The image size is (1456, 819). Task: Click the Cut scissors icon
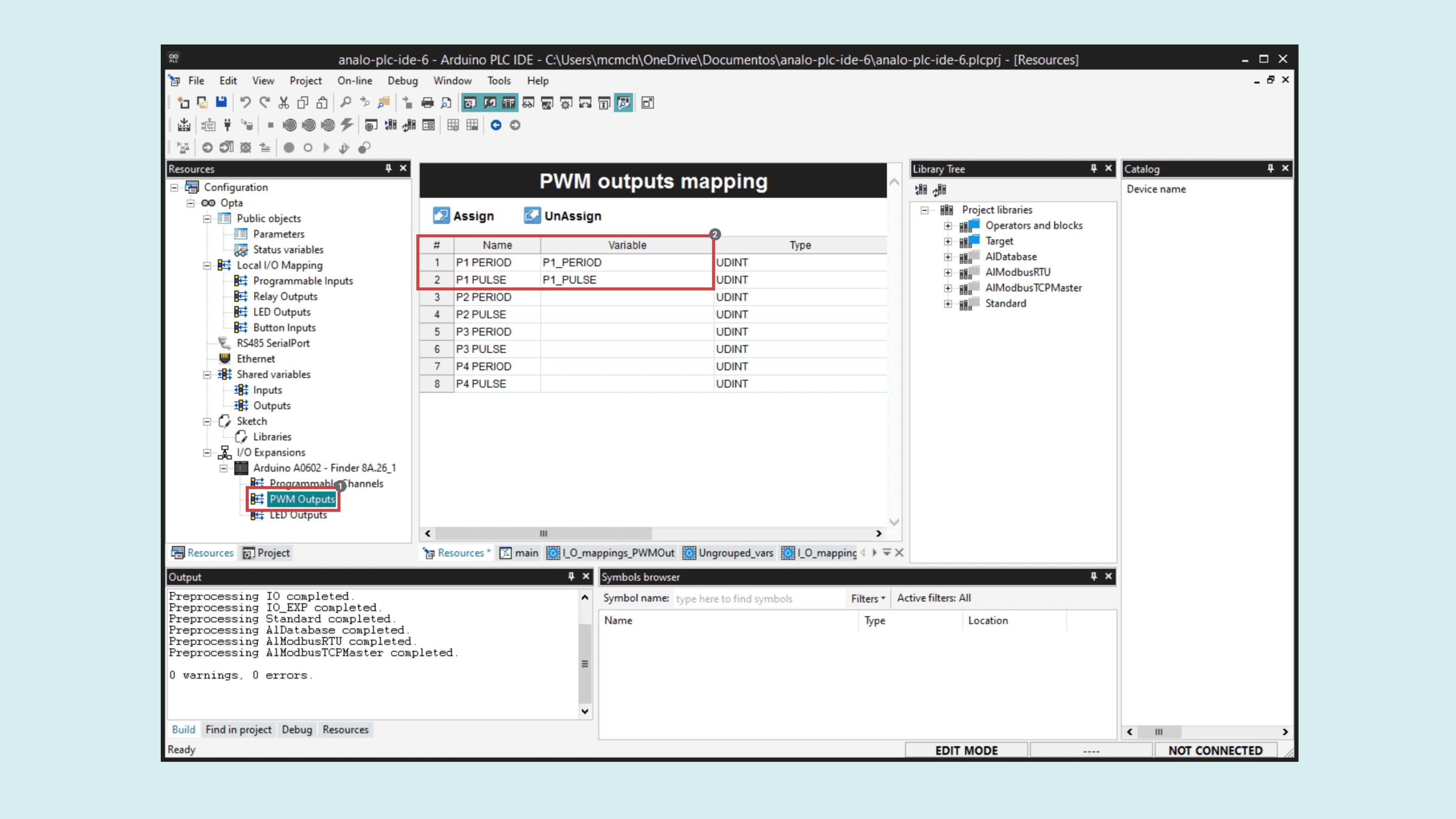coord(283,102)
